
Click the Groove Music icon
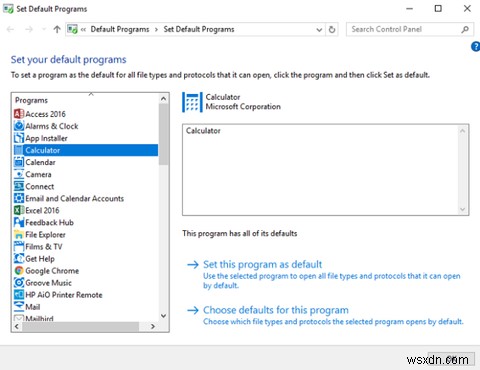click(x=19, y=283)
